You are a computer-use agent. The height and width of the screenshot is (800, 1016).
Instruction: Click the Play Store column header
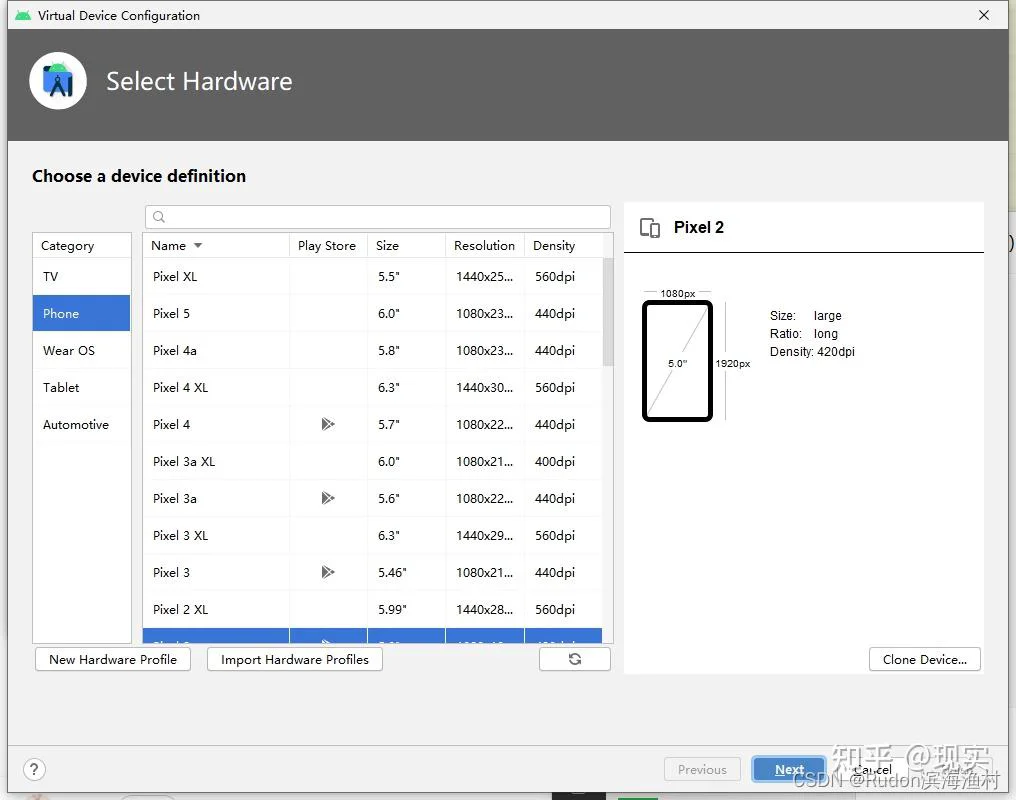[x=328, y=246]
